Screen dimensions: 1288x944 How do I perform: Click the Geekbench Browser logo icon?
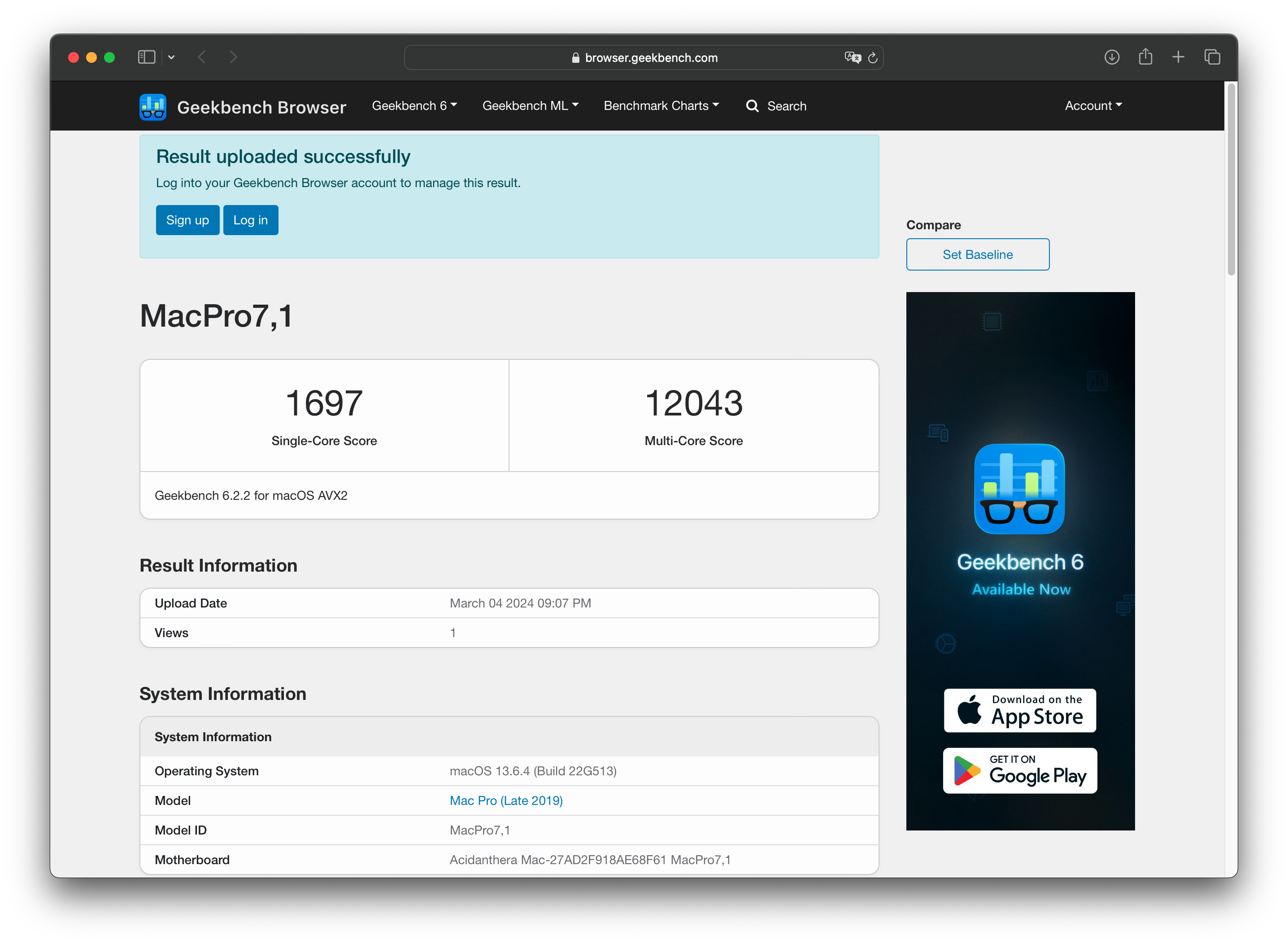152,107
